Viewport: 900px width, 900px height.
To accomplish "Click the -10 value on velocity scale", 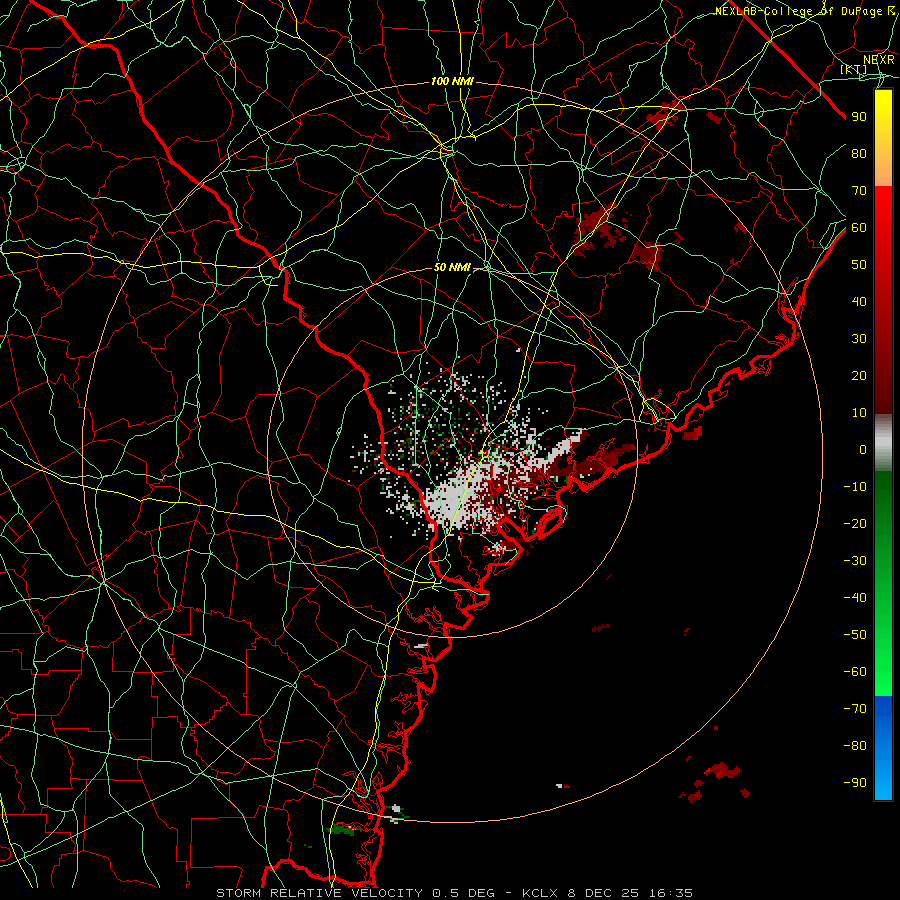I will [855, 487].
